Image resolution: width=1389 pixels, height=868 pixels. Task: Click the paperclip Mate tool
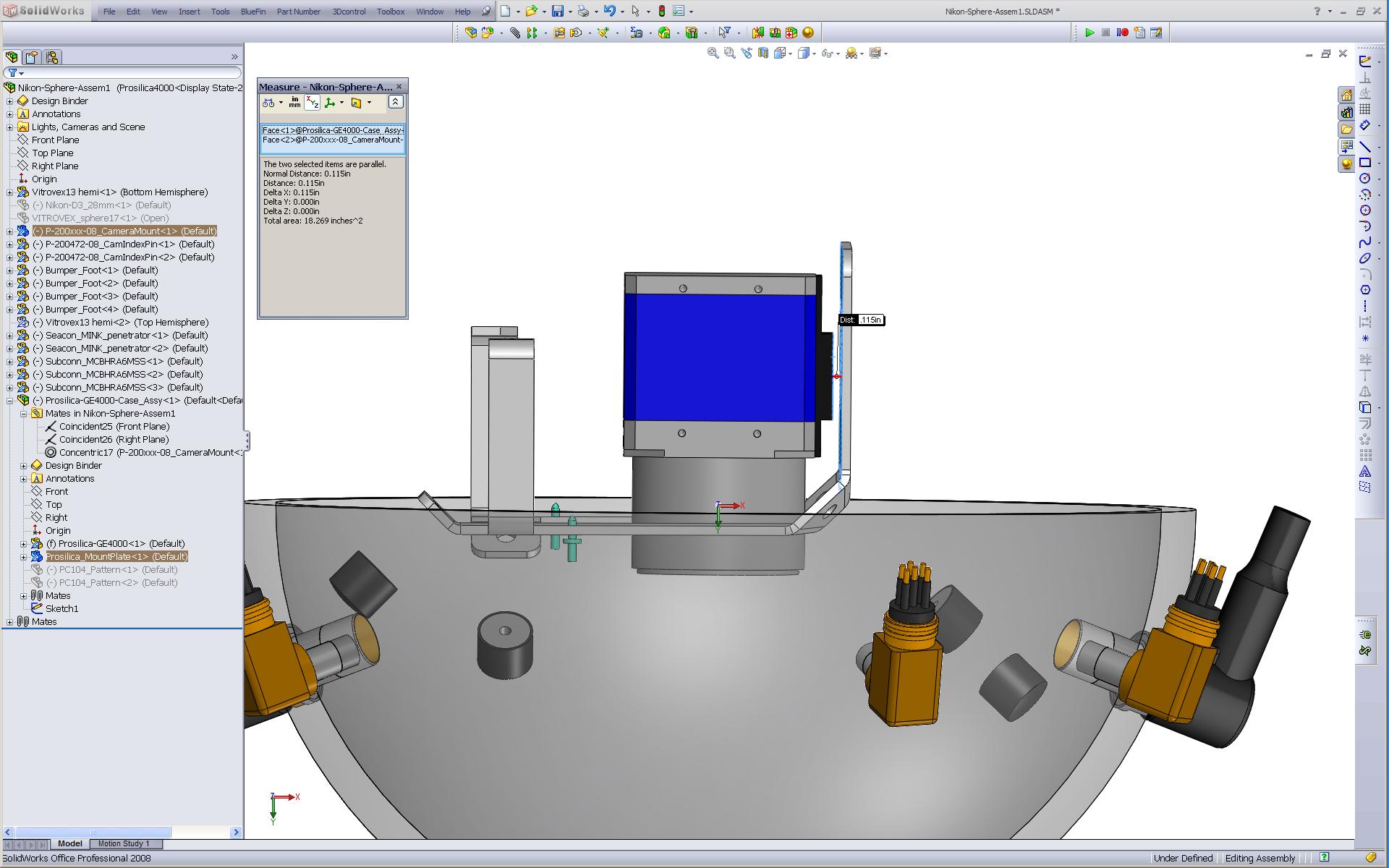(x=515, y=33)
